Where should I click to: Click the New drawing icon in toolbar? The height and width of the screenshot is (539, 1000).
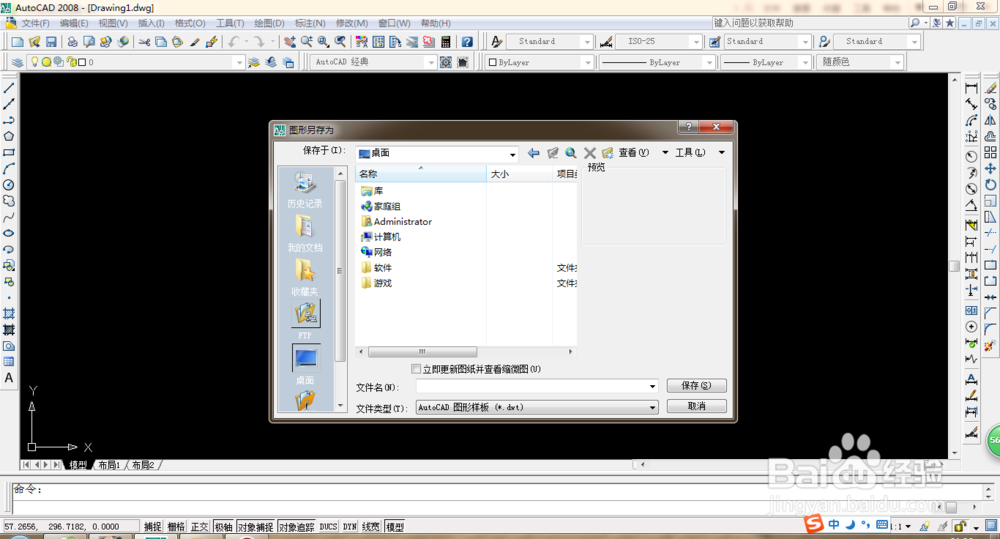click(17, 41)
